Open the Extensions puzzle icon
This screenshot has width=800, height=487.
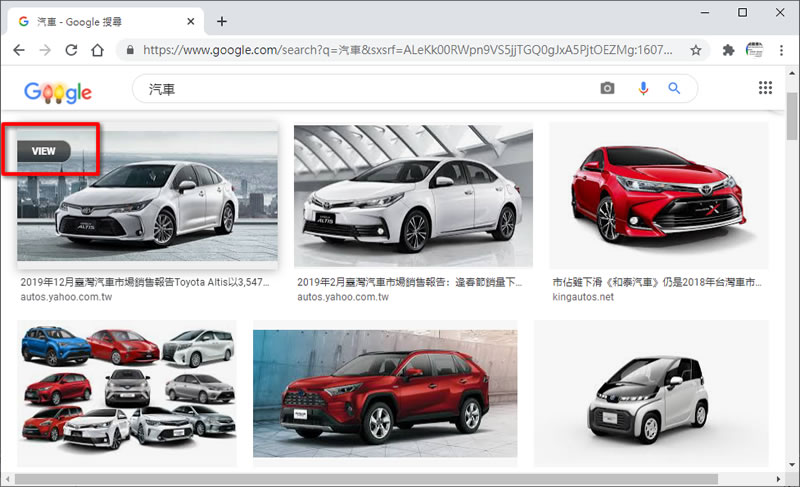[729, 50]
